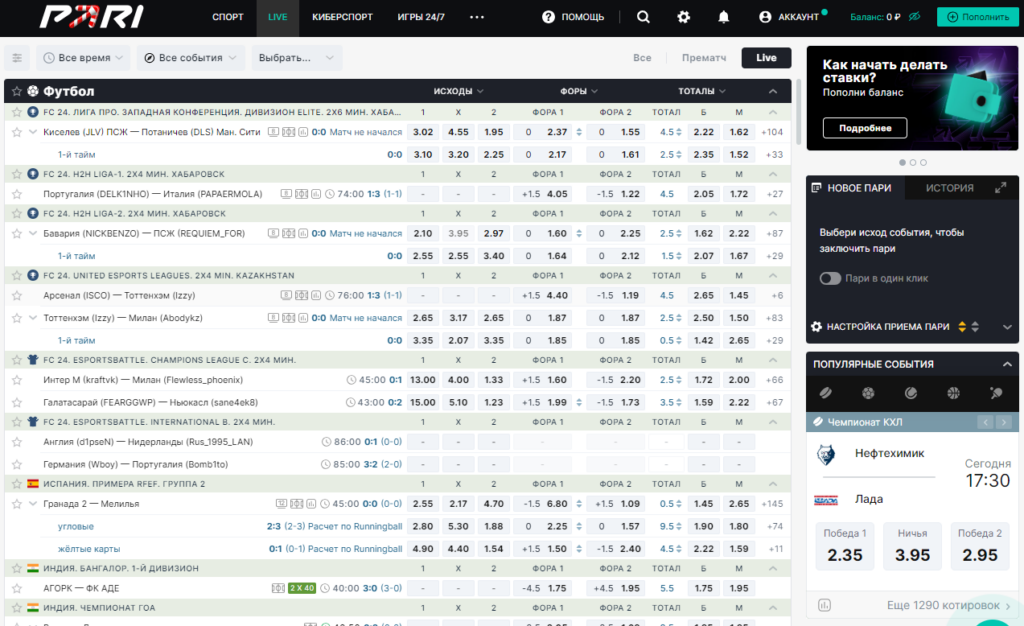Open the ИГРЫ 24/7 menu
The width and height of the screenshot is (1024, 626).
point(421,17)
